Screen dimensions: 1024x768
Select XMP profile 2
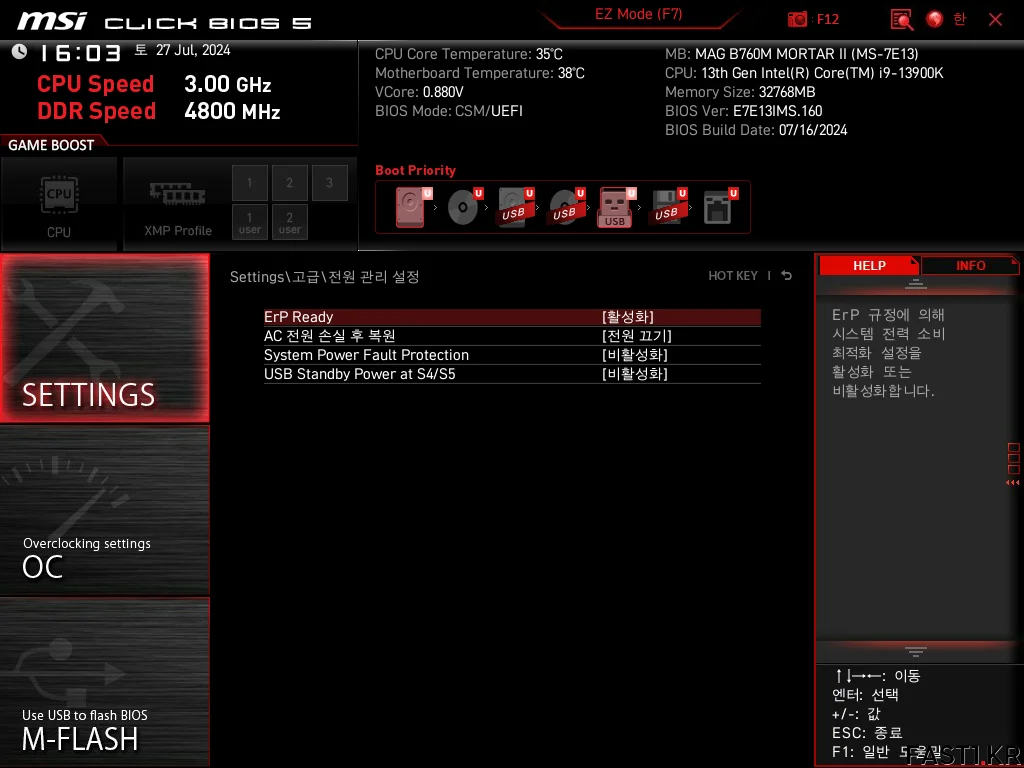click(x=289, y=183)
